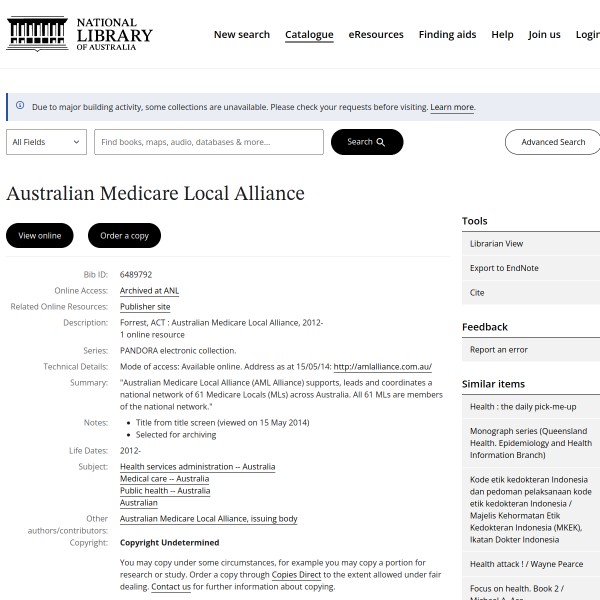Open the amlalliance.com.au URL link
Screen dimensions: 600x600
point(382,367)
